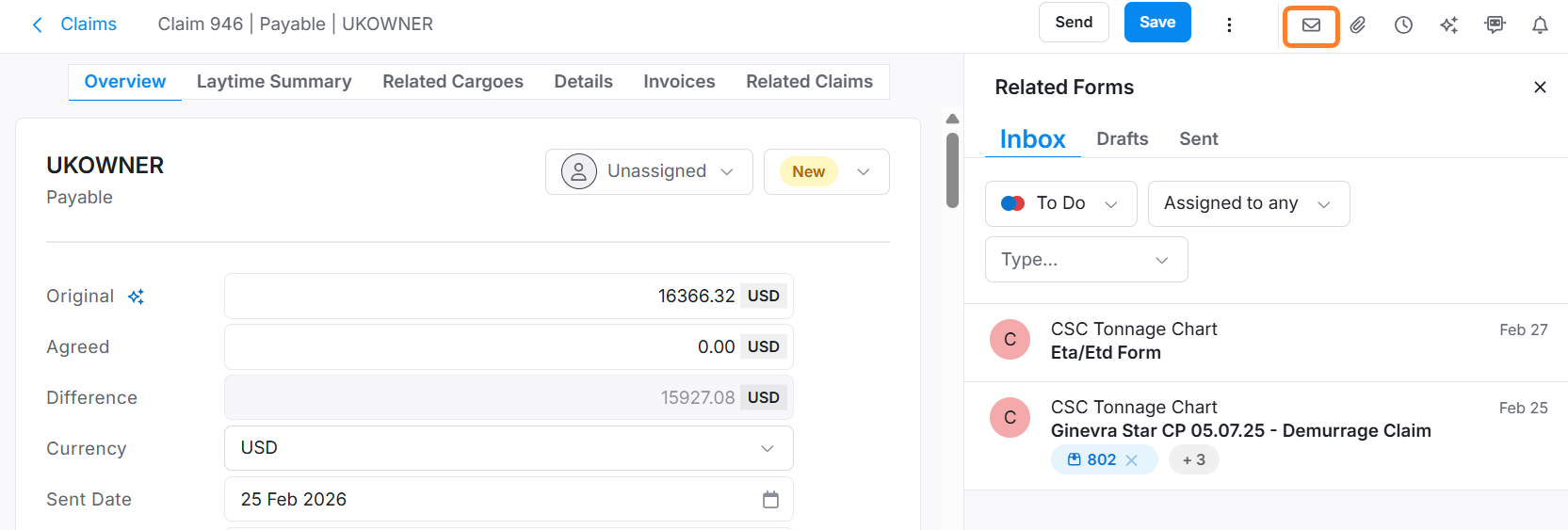Open the To Do filter dropdown

pyautogui.click(x=1060, y=203)
